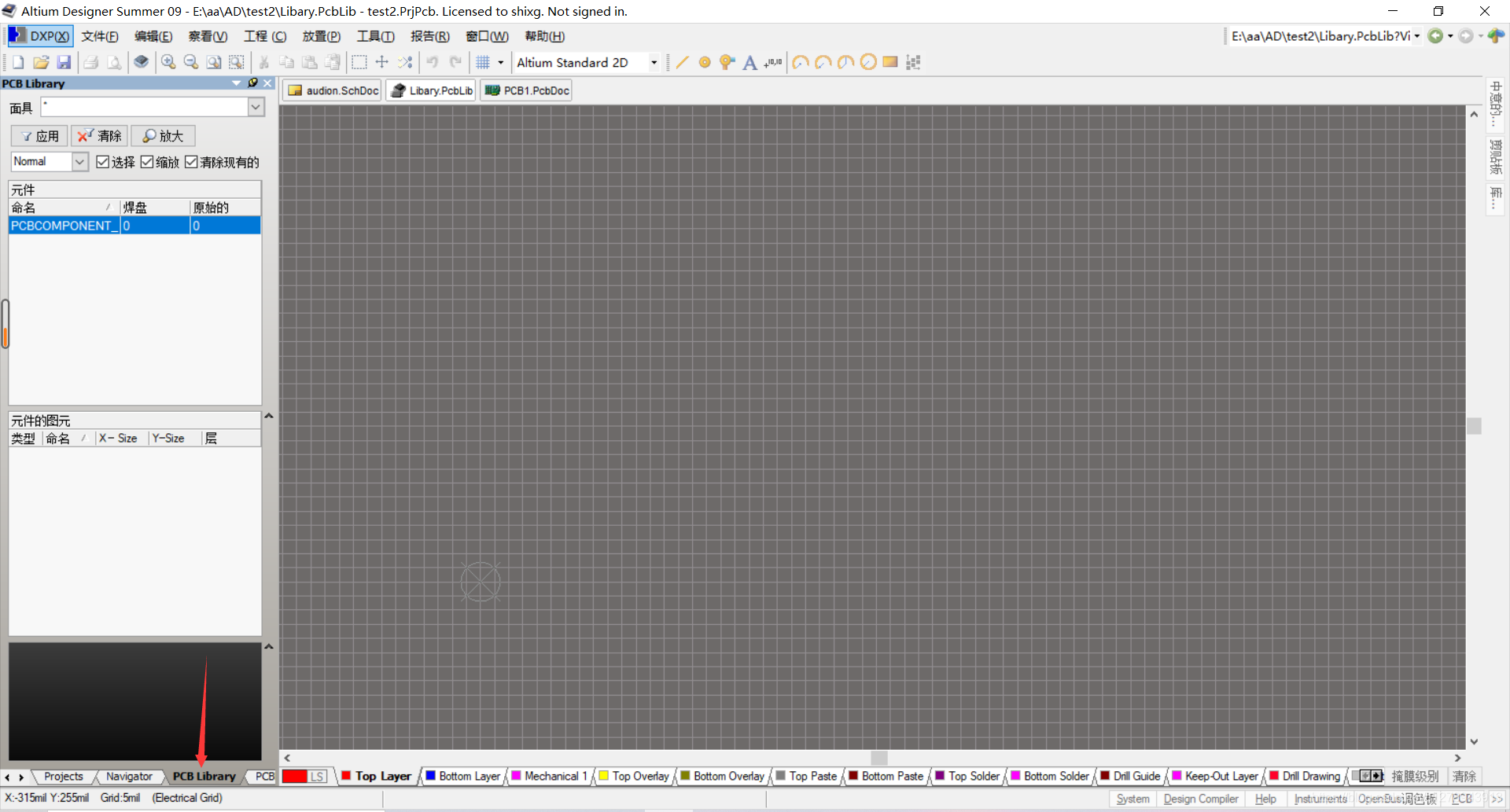This screenshot has width=1510, height=812.
Task: Select the Place Line tool
Action: (682, 63)
